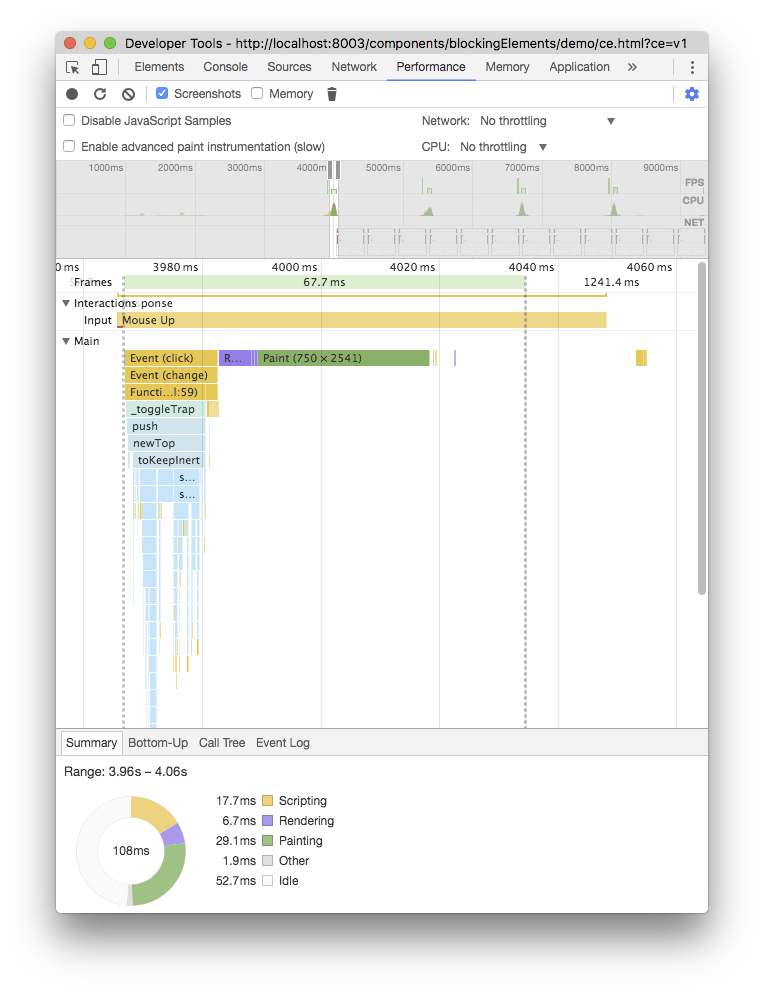
Task: Collapse the Main thread section
Action: pyautogui.click(x=66, y=341)
